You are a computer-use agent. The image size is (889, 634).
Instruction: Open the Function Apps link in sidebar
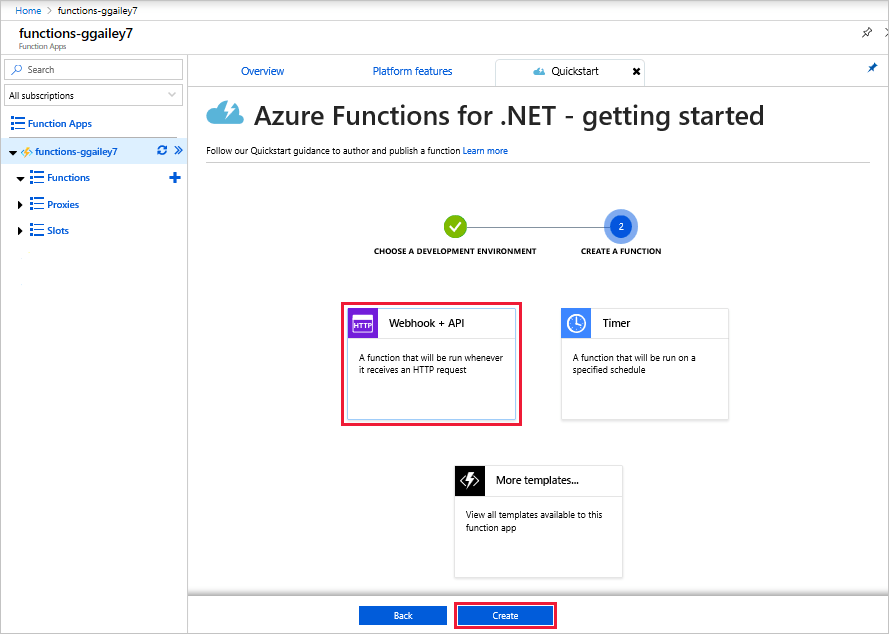click(60, 124)
